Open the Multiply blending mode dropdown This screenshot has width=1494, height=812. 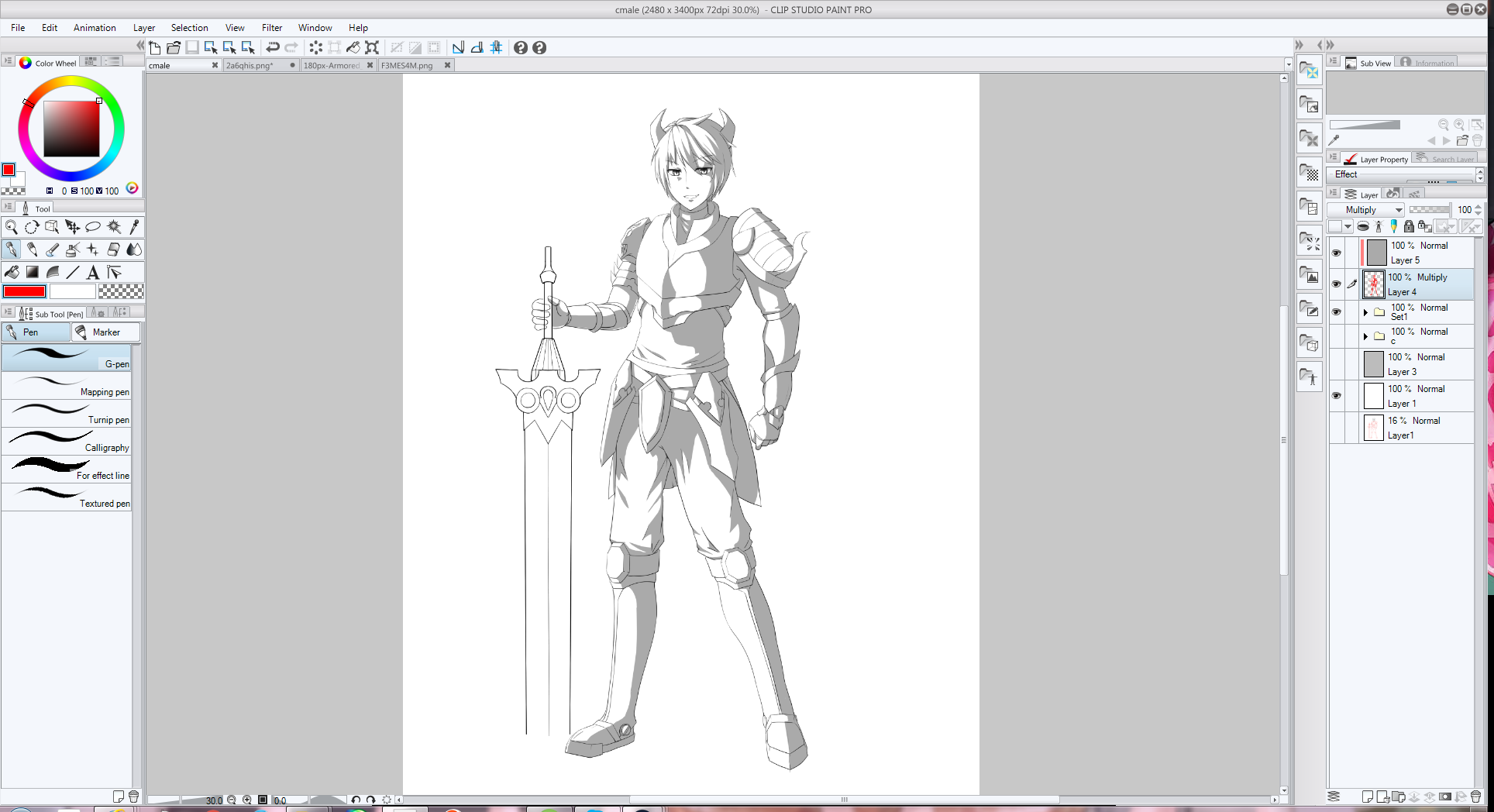[1365, 210]
